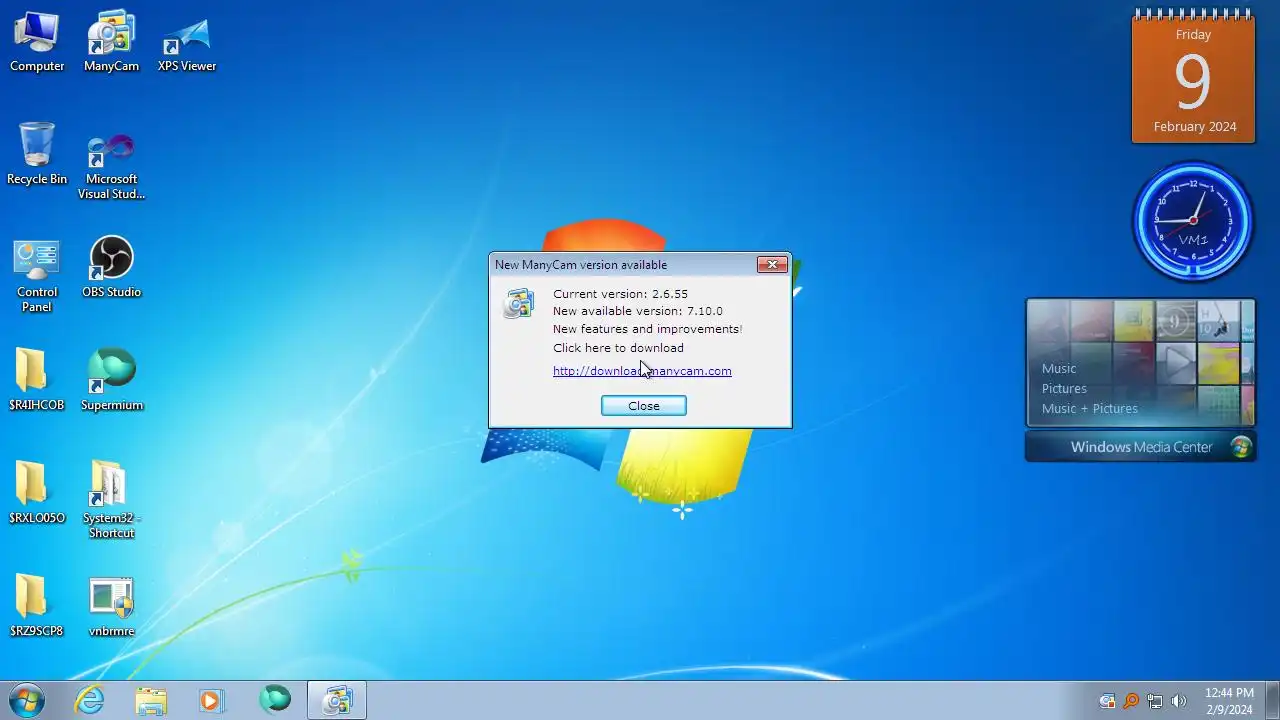The height and width of the screenshot is (720, 1280).
Task: Click the orange magnifier tray icon
Action: pyautogui.click(x=1131, y=701)
